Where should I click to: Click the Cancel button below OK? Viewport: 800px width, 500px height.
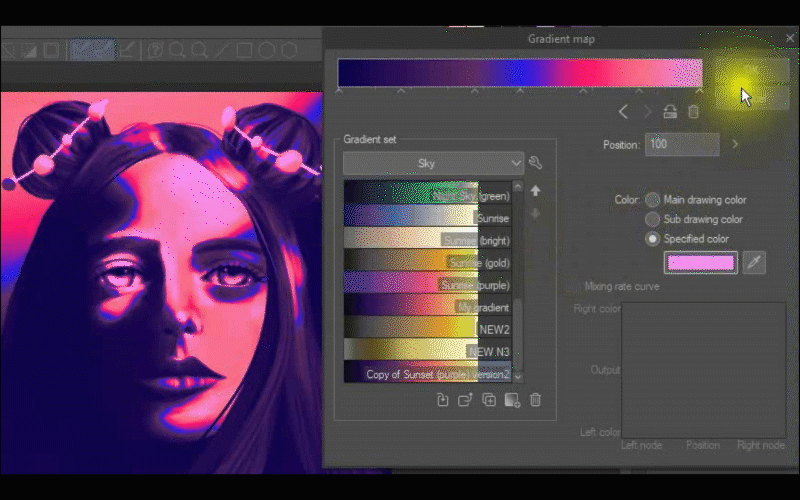[x=752, y=97]
